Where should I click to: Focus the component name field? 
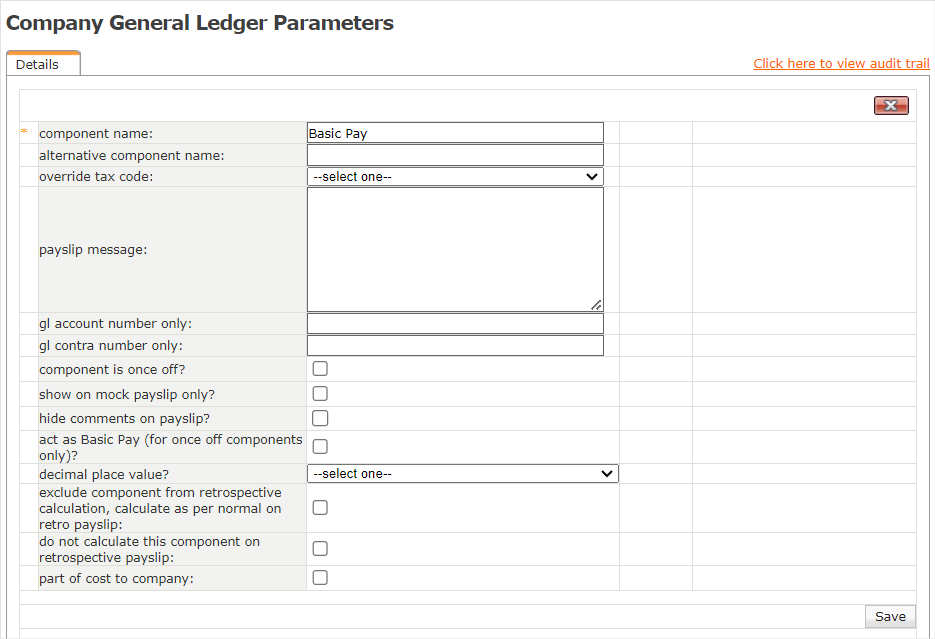pos(455,133)
